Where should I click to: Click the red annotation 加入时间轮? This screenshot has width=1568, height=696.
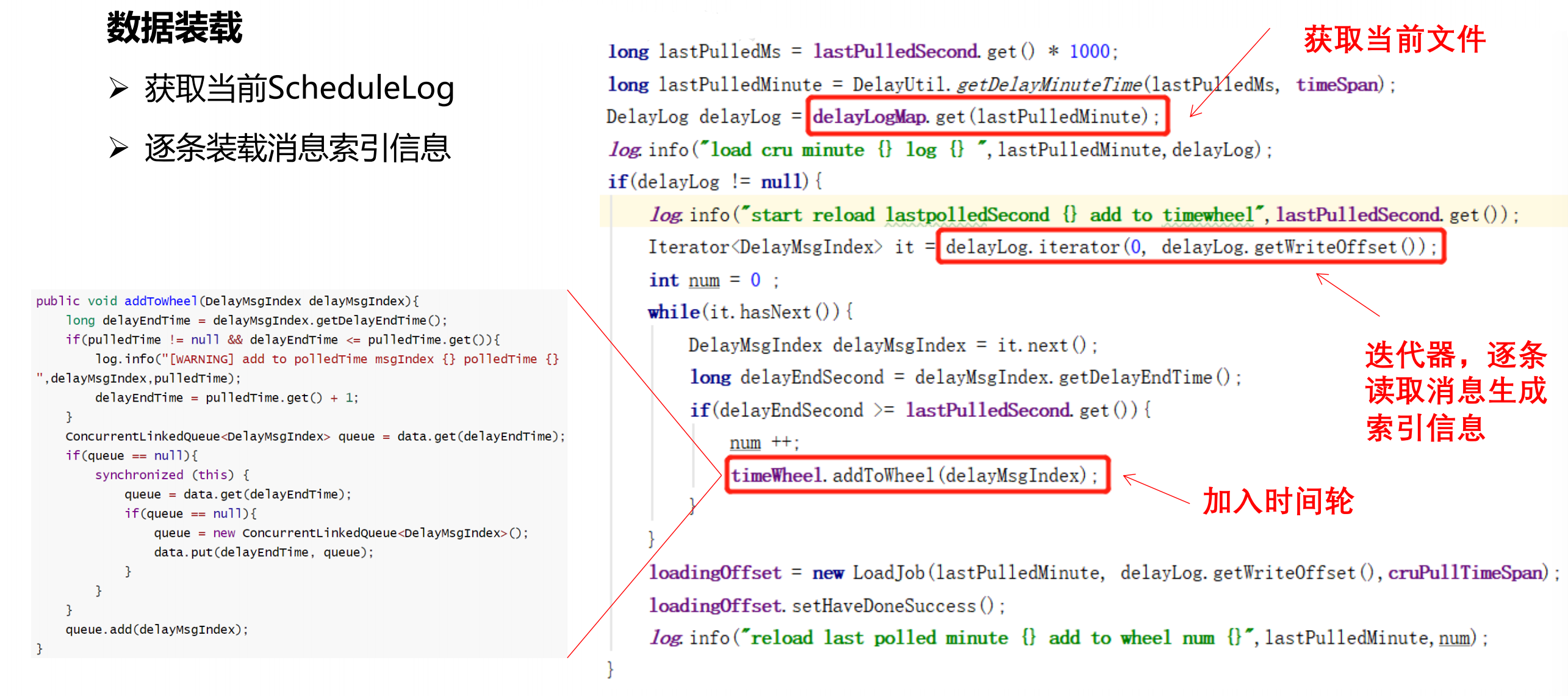(x=1278, y=502)
